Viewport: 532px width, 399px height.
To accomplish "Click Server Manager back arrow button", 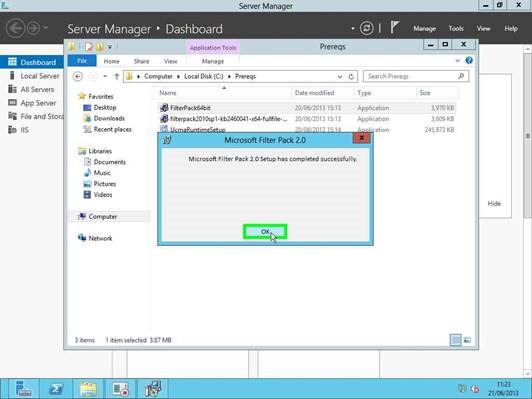I will coord(15,28).
